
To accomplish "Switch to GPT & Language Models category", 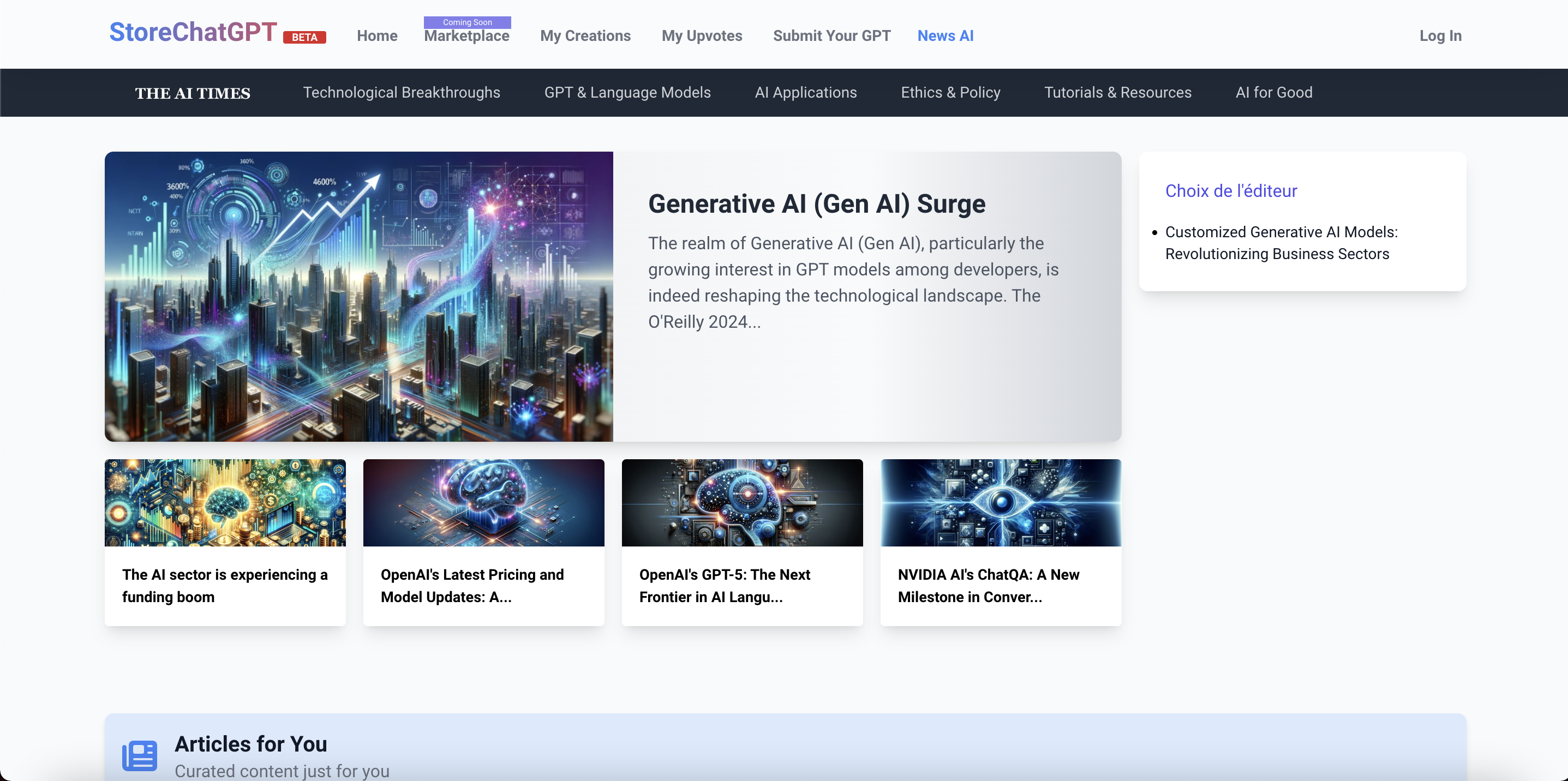I will click(x=627, y=93).
